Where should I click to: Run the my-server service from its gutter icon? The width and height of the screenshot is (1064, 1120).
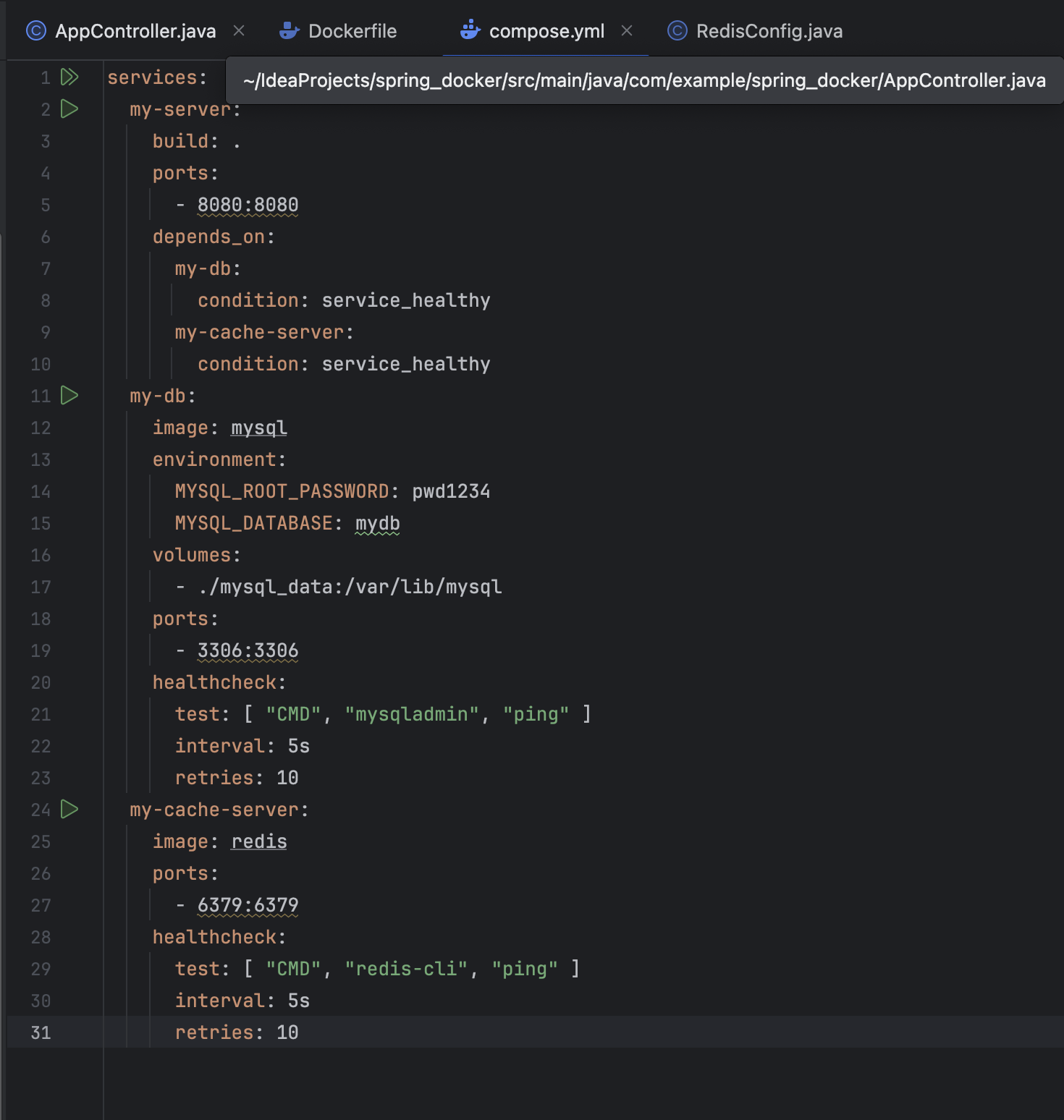pyautogui.click(x=69, y=109)
